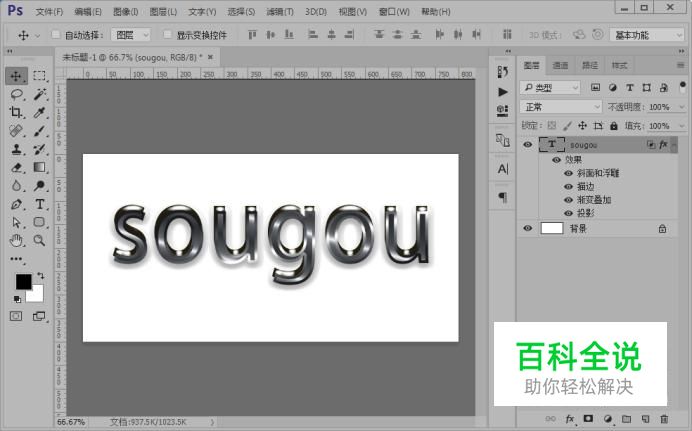
Task: Hide the sougou text layer
Action: [527, 145]
